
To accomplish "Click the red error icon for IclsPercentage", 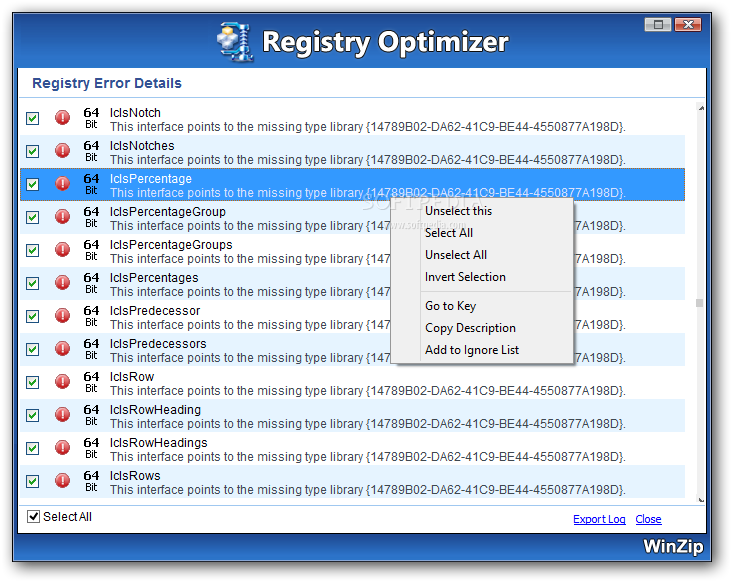I will (x=63, y=184).
